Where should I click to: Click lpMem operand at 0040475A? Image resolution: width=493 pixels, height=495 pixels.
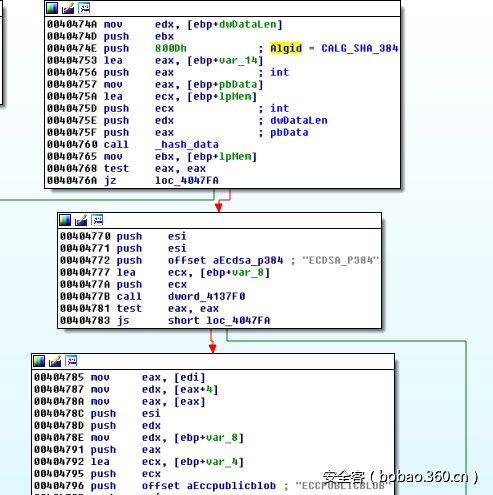pyautogui.click(x=235, y=96)
